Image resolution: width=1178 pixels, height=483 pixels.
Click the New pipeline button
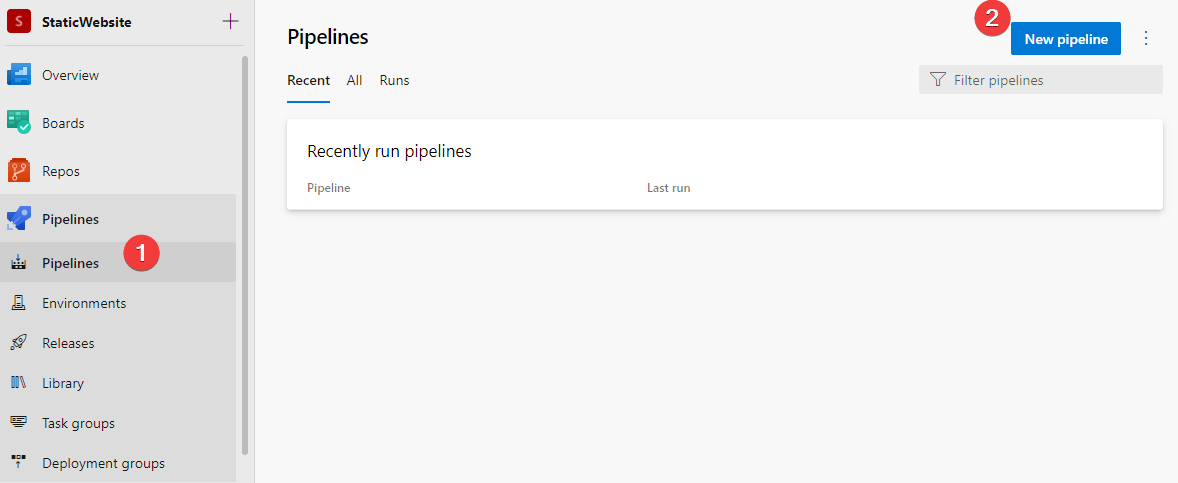coord(1065,39)
